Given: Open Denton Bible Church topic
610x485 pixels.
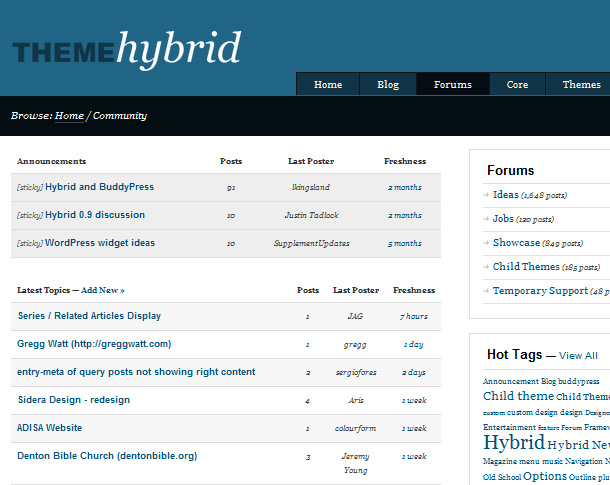Looking at the screenshot, I should [107, 456].
